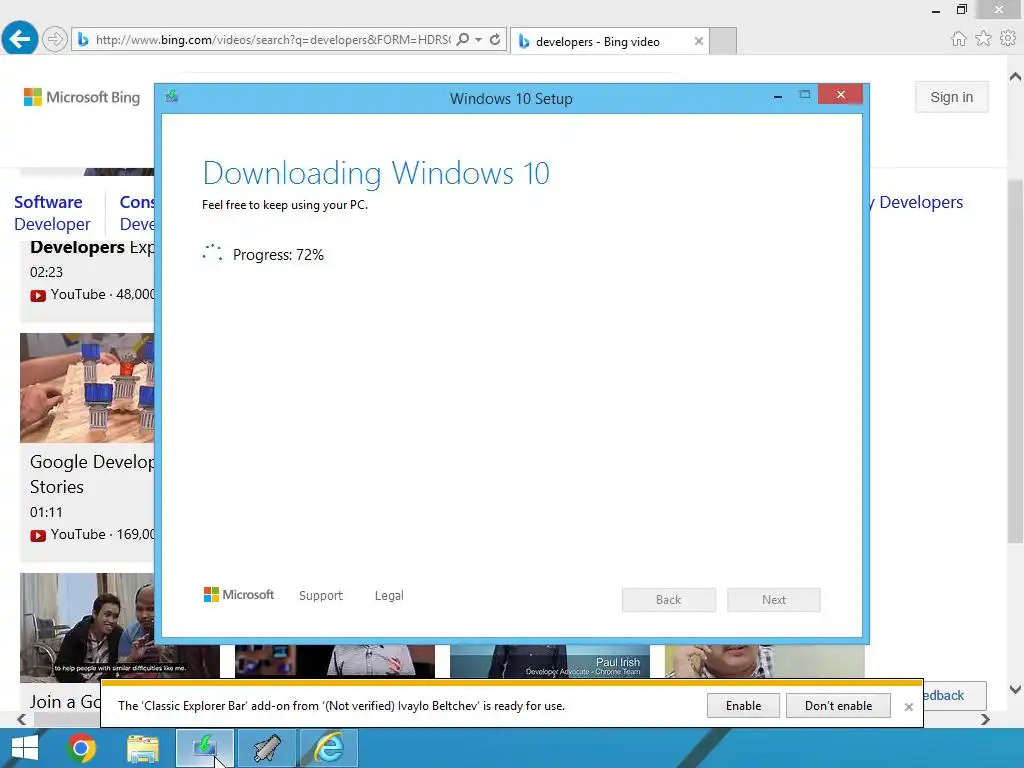
Task: Open the Paul Irish video thumbnail
Action: click(x=550, y=661)
